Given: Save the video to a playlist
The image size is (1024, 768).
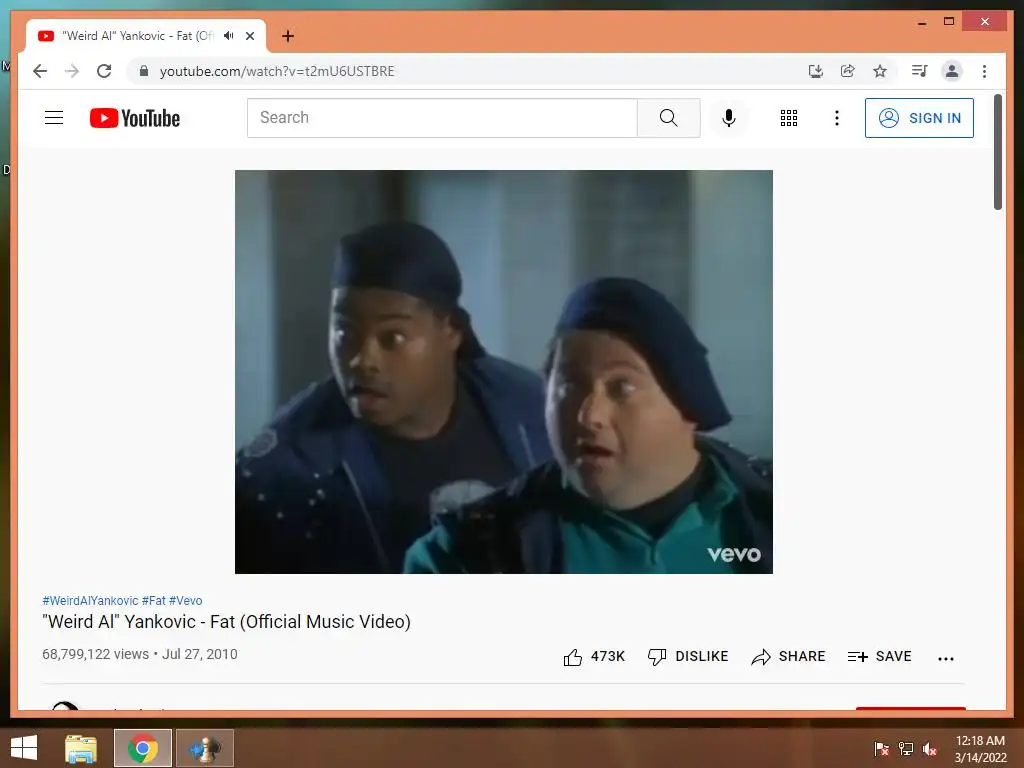Looking at the screenshot, I should point(879,656).
